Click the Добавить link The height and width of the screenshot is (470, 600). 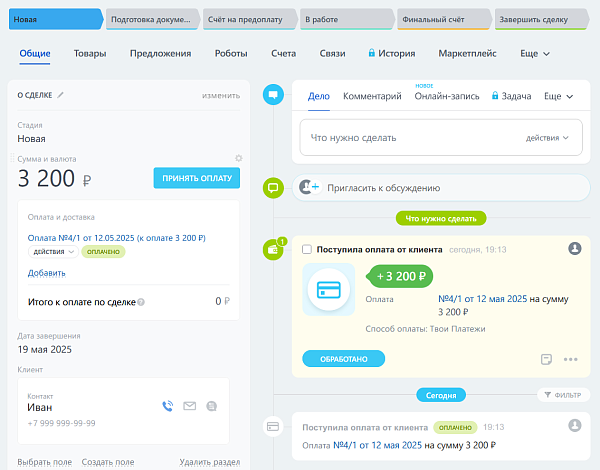click(x=47, y=273)
